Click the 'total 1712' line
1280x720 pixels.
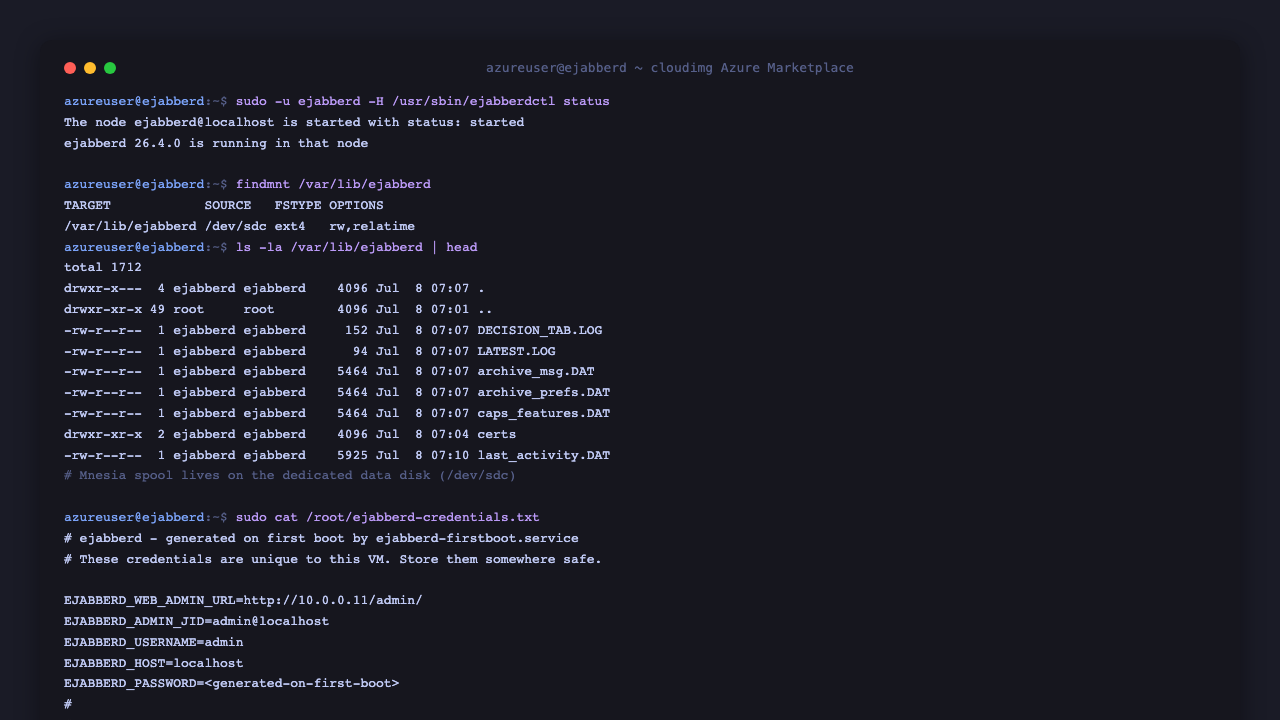click(103, 267)
